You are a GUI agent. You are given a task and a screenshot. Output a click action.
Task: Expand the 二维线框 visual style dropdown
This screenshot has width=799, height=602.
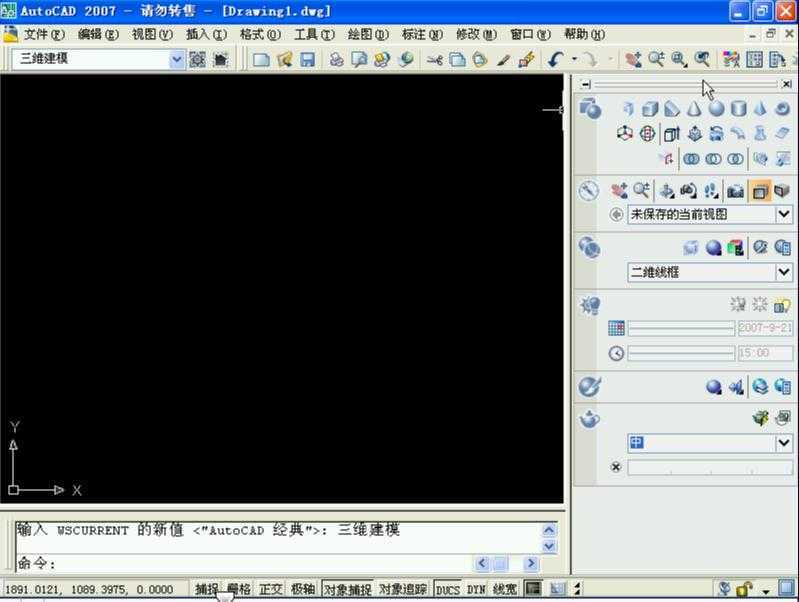coord(784,272)
